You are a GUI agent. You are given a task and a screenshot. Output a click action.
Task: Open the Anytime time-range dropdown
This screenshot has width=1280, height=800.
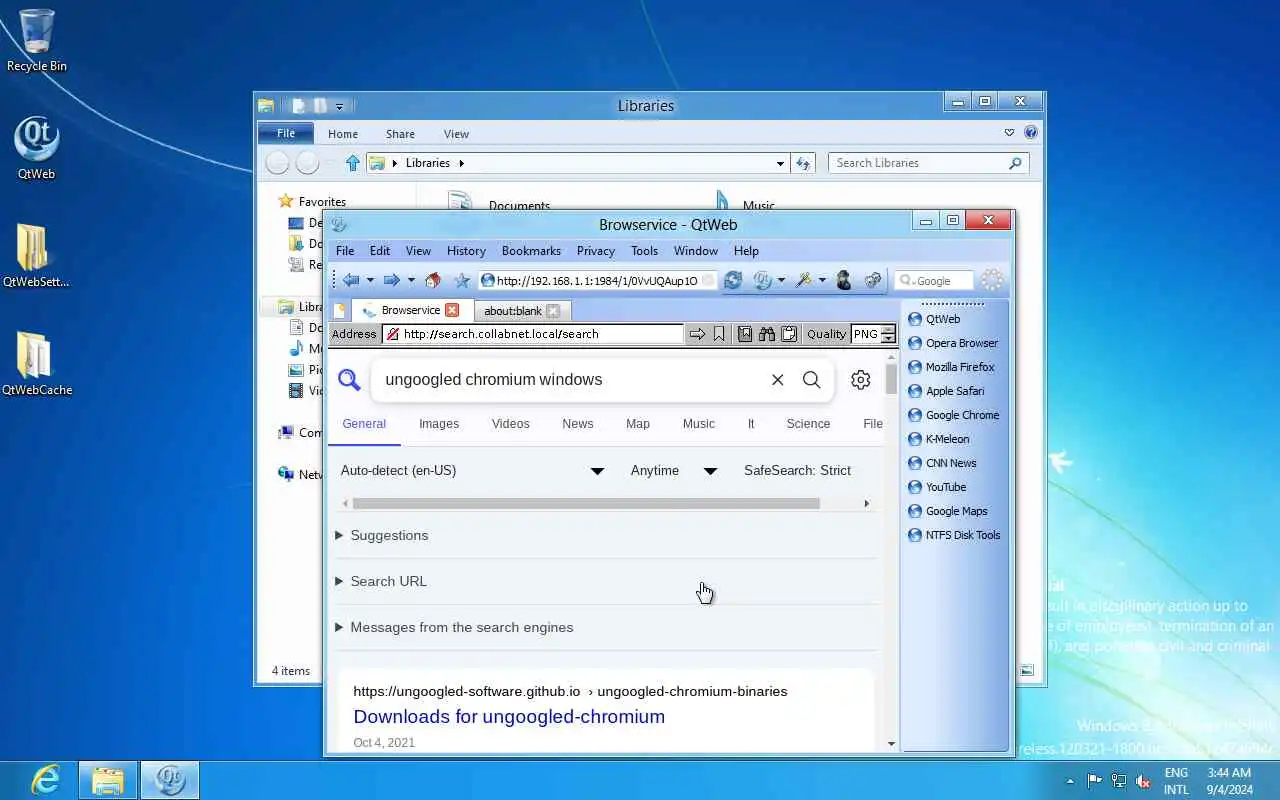[674, 471]
